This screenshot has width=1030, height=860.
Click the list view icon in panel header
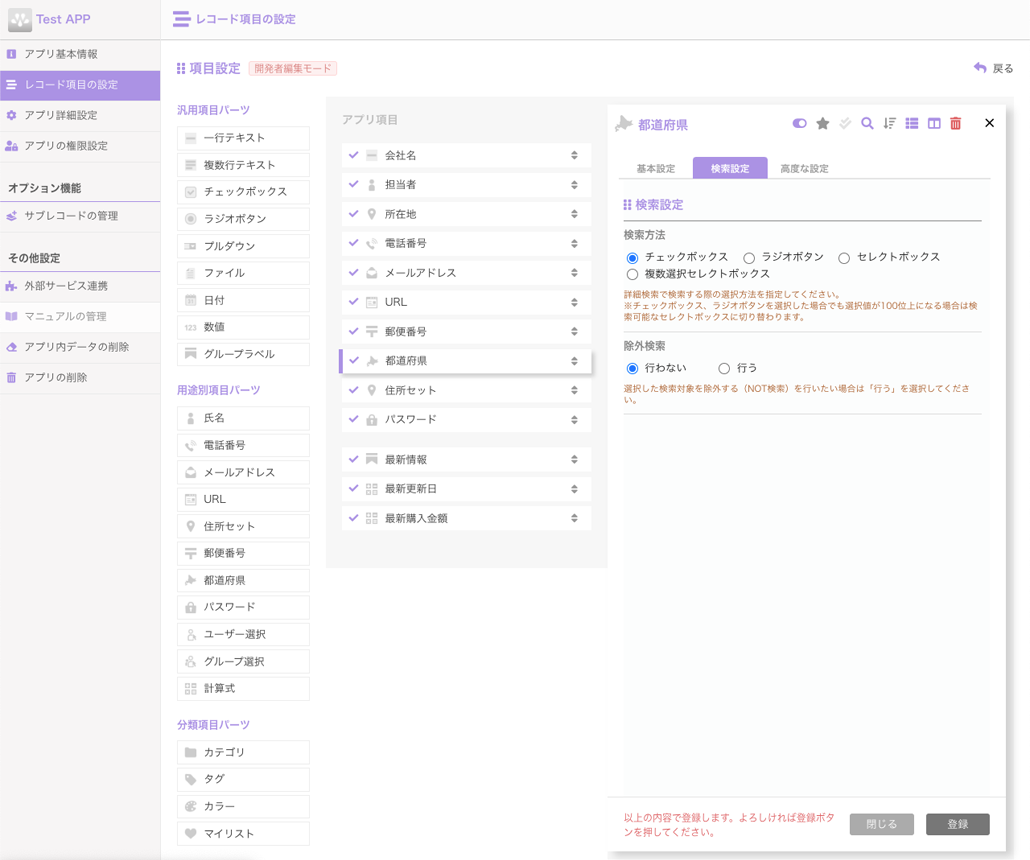911,124
